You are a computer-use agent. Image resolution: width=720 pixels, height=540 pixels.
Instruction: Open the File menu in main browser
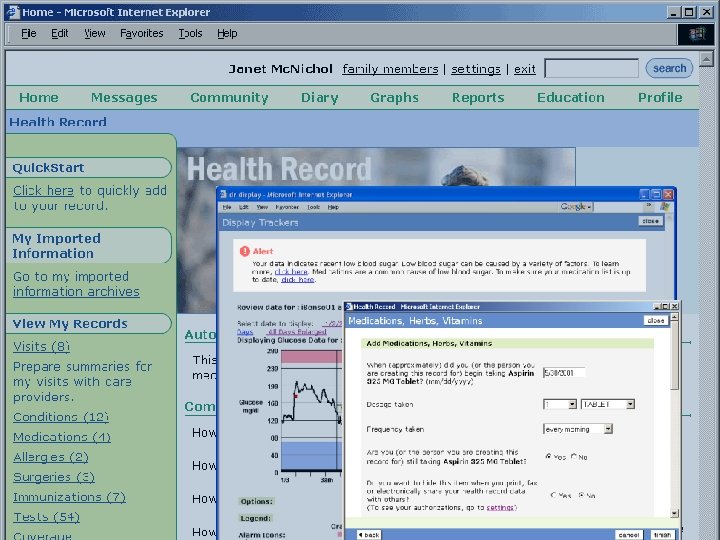28,34
